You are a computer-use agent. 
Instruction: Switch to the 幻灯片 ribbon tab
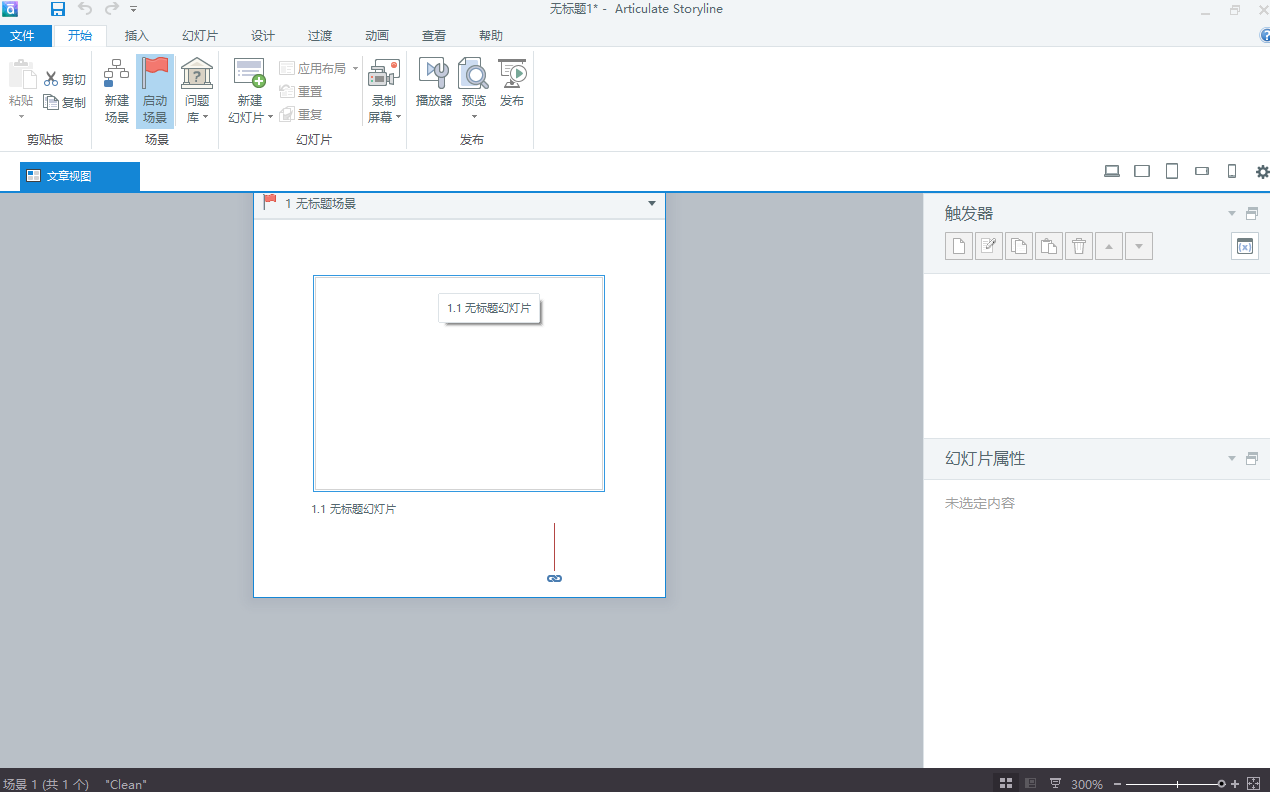200,36
